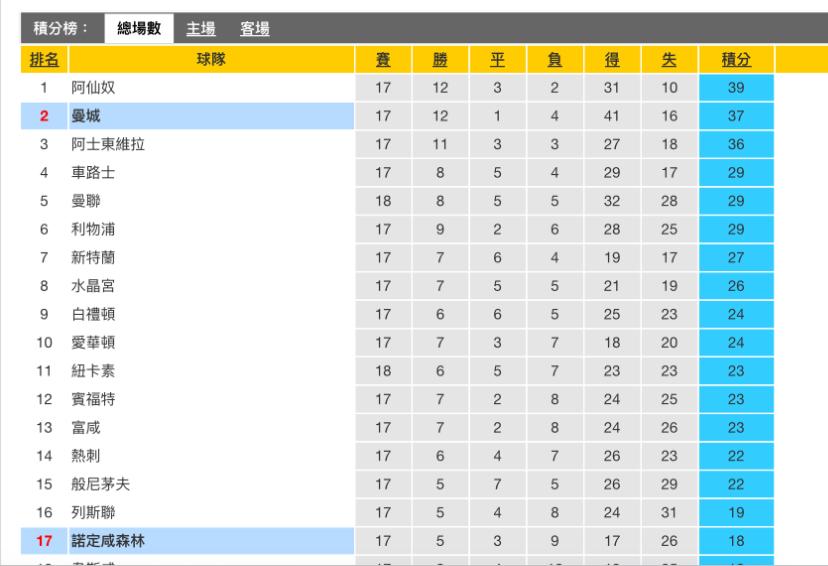Sort by 平 draws column header

(x=497, y=61)
